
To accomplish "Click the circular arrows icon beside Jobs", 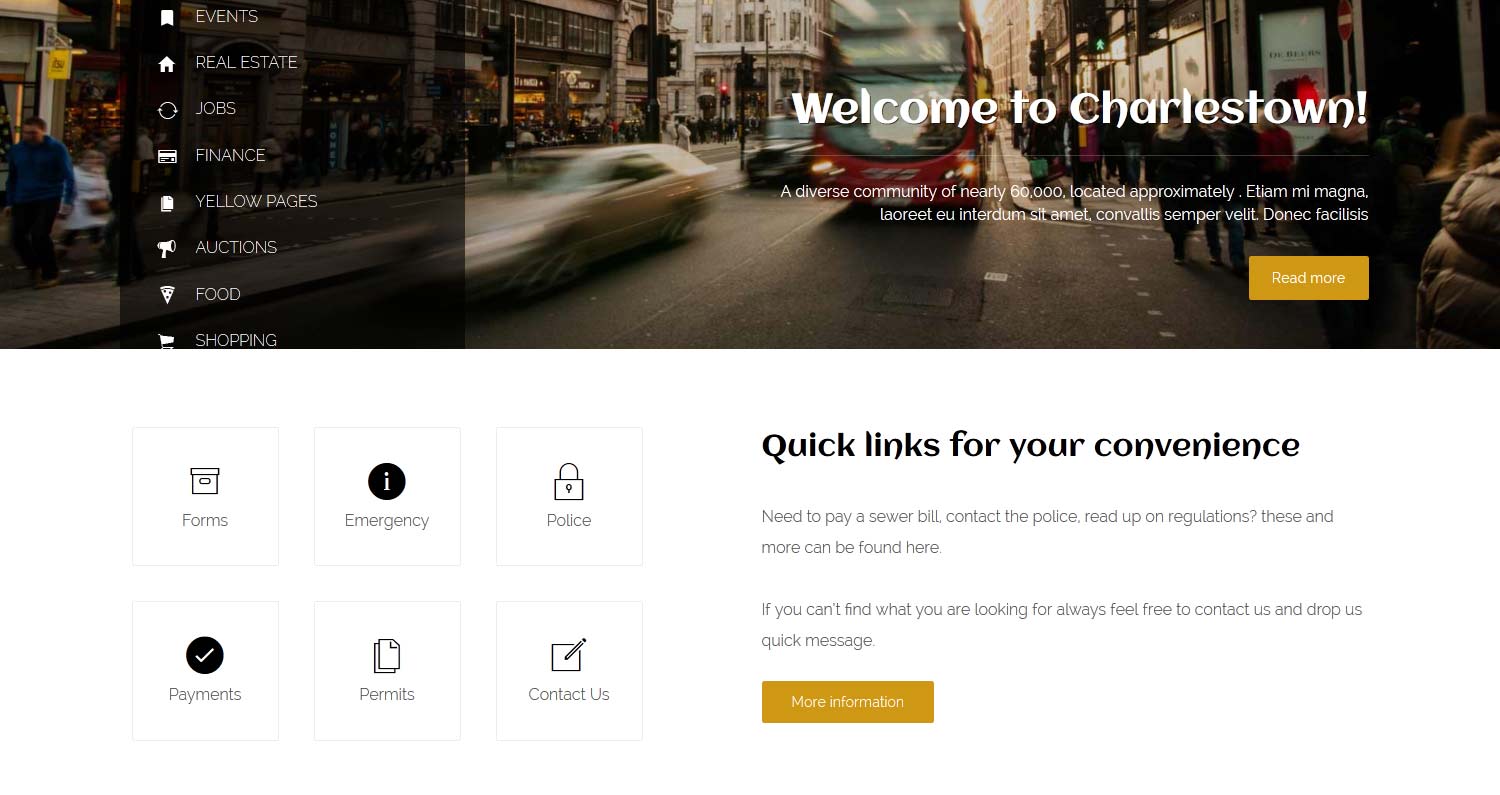I will click(x=167, y=110).
